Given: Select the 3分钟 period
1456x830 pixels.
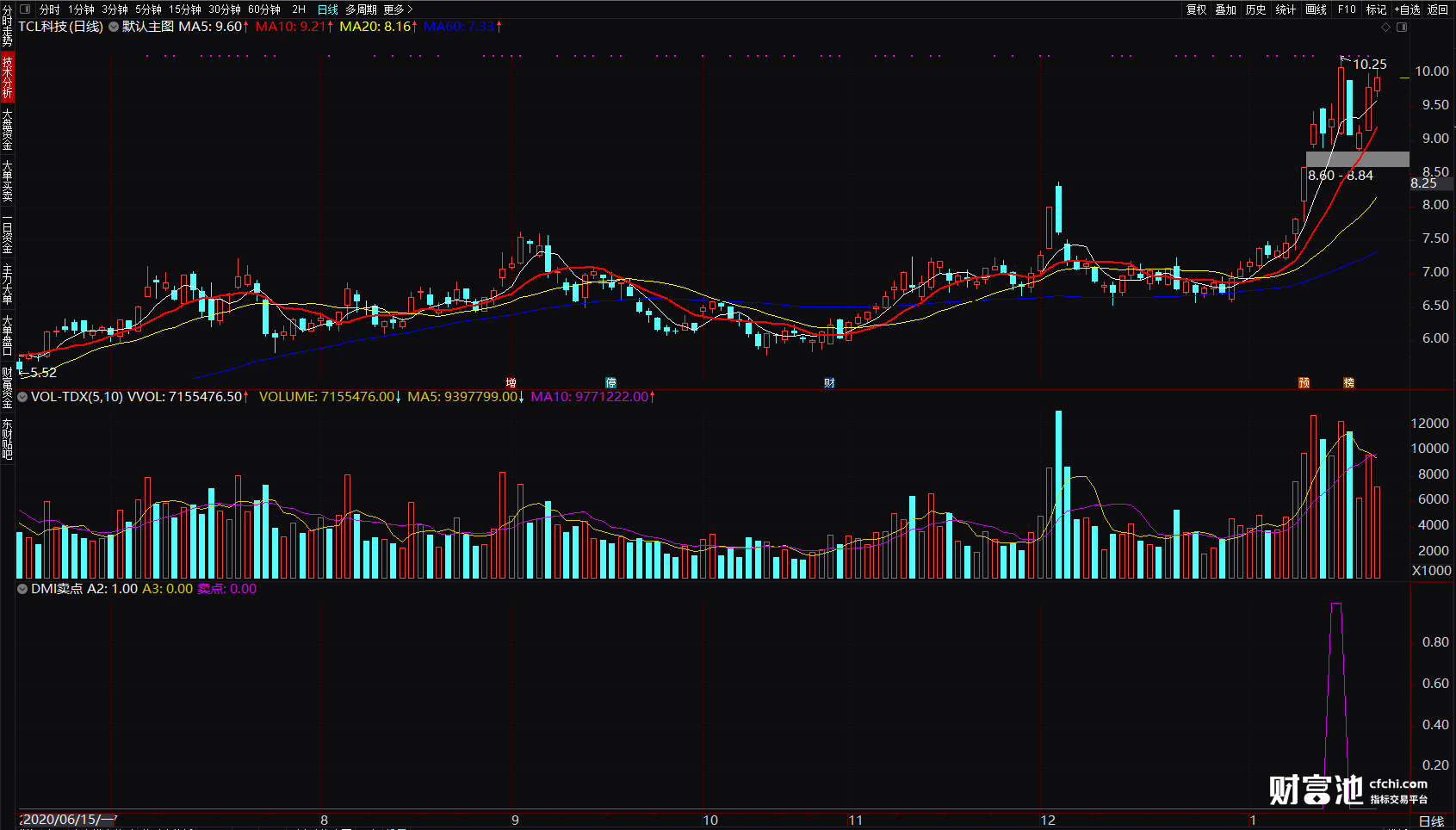Looking at the screenshot, I should (x=115, y=9).
